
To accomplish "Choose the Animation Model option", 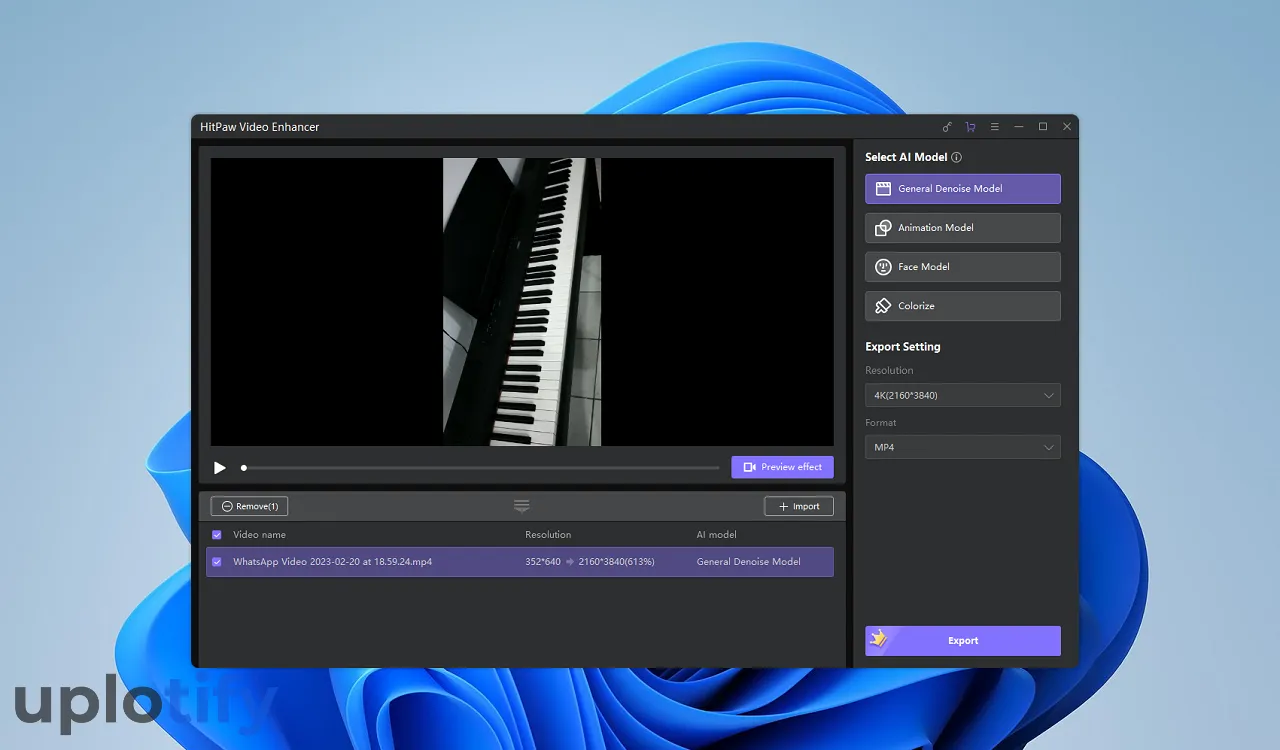I will tap(962, 227).
